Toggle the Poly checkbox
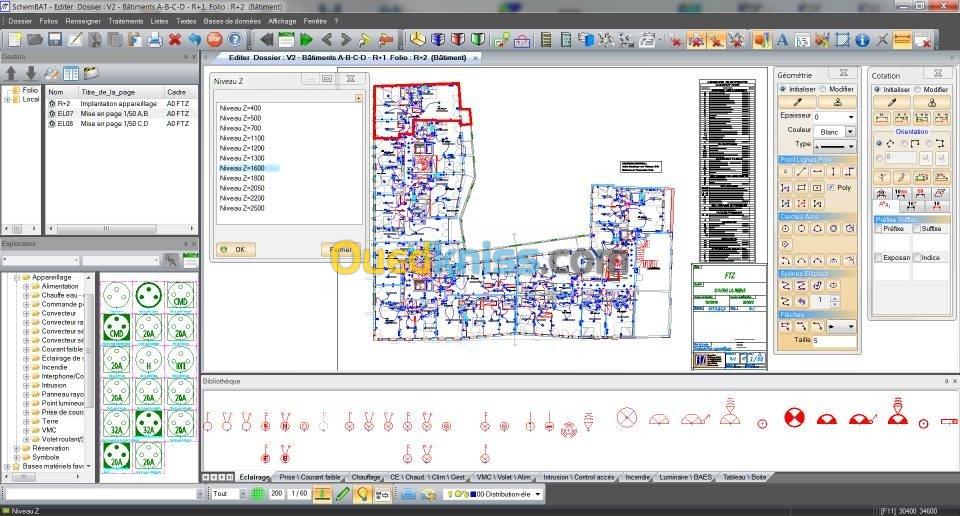This screenshot has width=960, height=516. coord(831,187)
